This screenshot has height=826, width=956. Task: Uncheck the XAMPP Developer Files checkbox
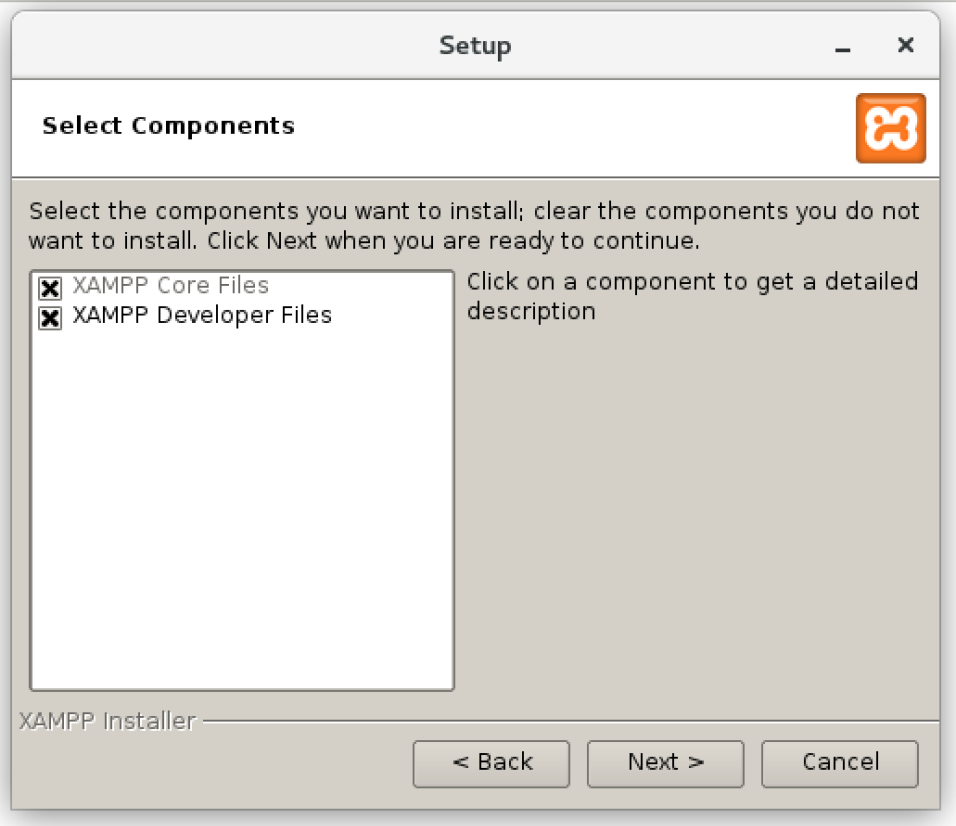[50, 318]
